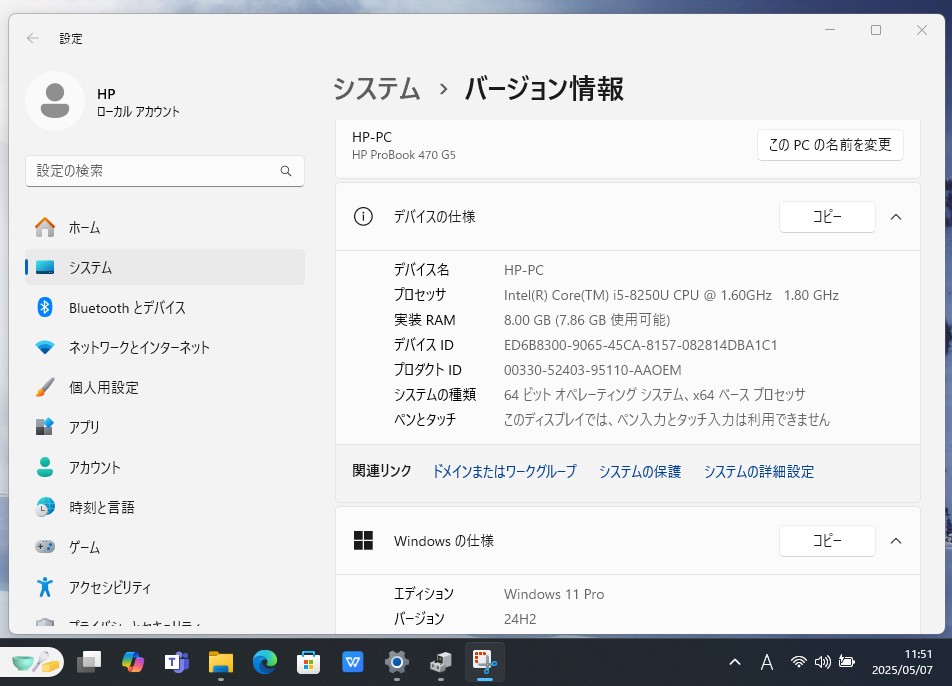952x686 pixels.
Task: Click the person icon beside アカウント
Action: [x=45, y=467]
